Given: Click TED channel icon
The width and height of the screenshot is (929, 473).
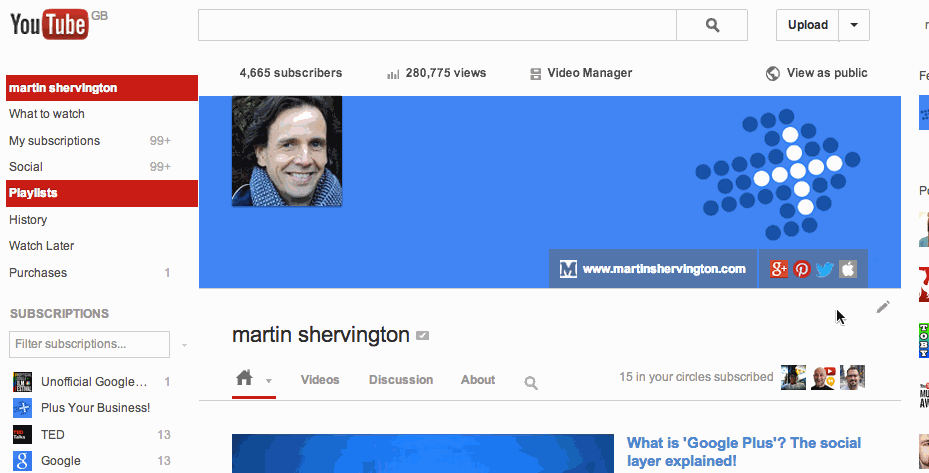Looking at the screenshot, I should tap(23, 434).
